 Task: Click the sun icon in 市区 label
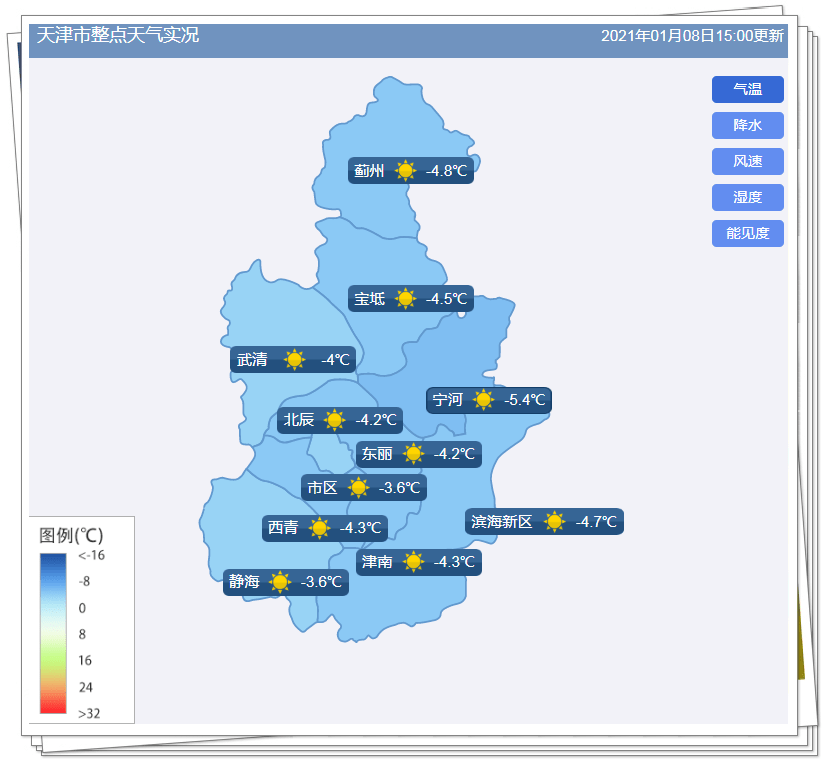(358, 488)
